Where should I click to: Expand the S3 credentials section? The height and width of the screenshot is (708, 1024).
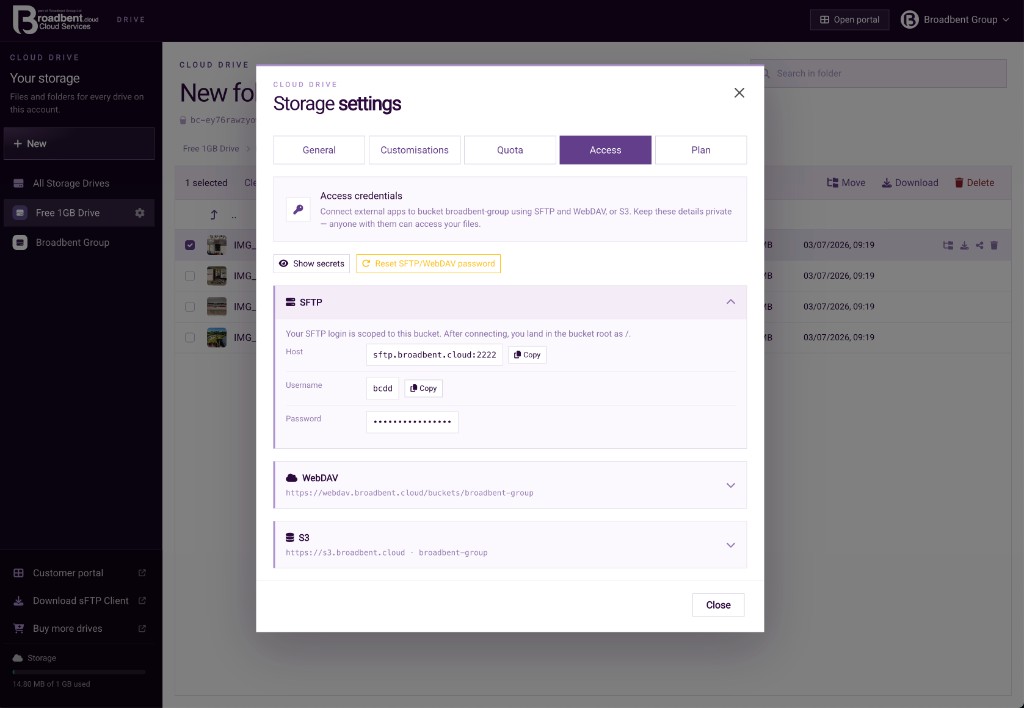(510, 545)
